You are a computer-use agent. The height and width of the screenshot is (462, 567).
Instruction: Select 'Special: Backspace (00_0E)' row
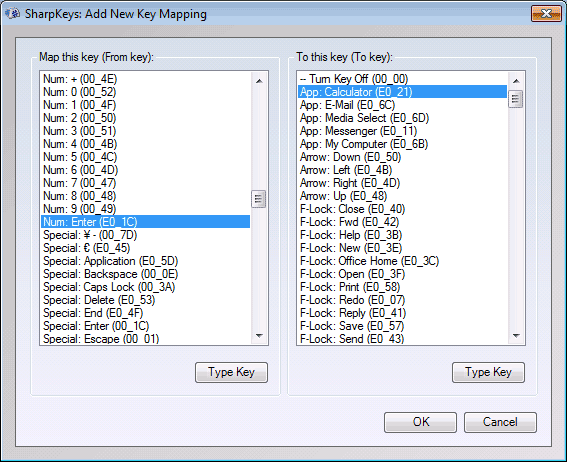tap(146, 274)
